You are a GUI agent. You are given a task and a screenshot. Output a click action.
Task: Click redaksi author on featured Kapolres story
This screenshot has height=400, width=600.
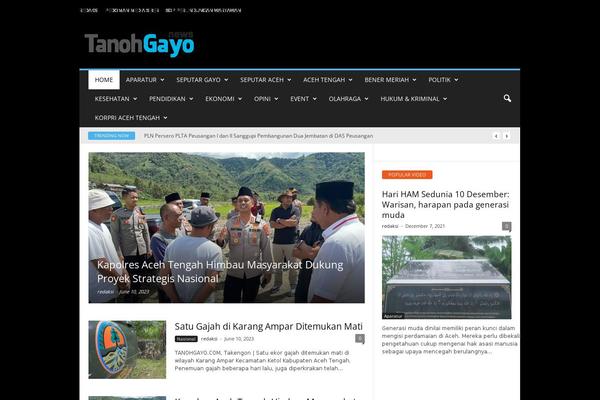[x=105, y=292]
